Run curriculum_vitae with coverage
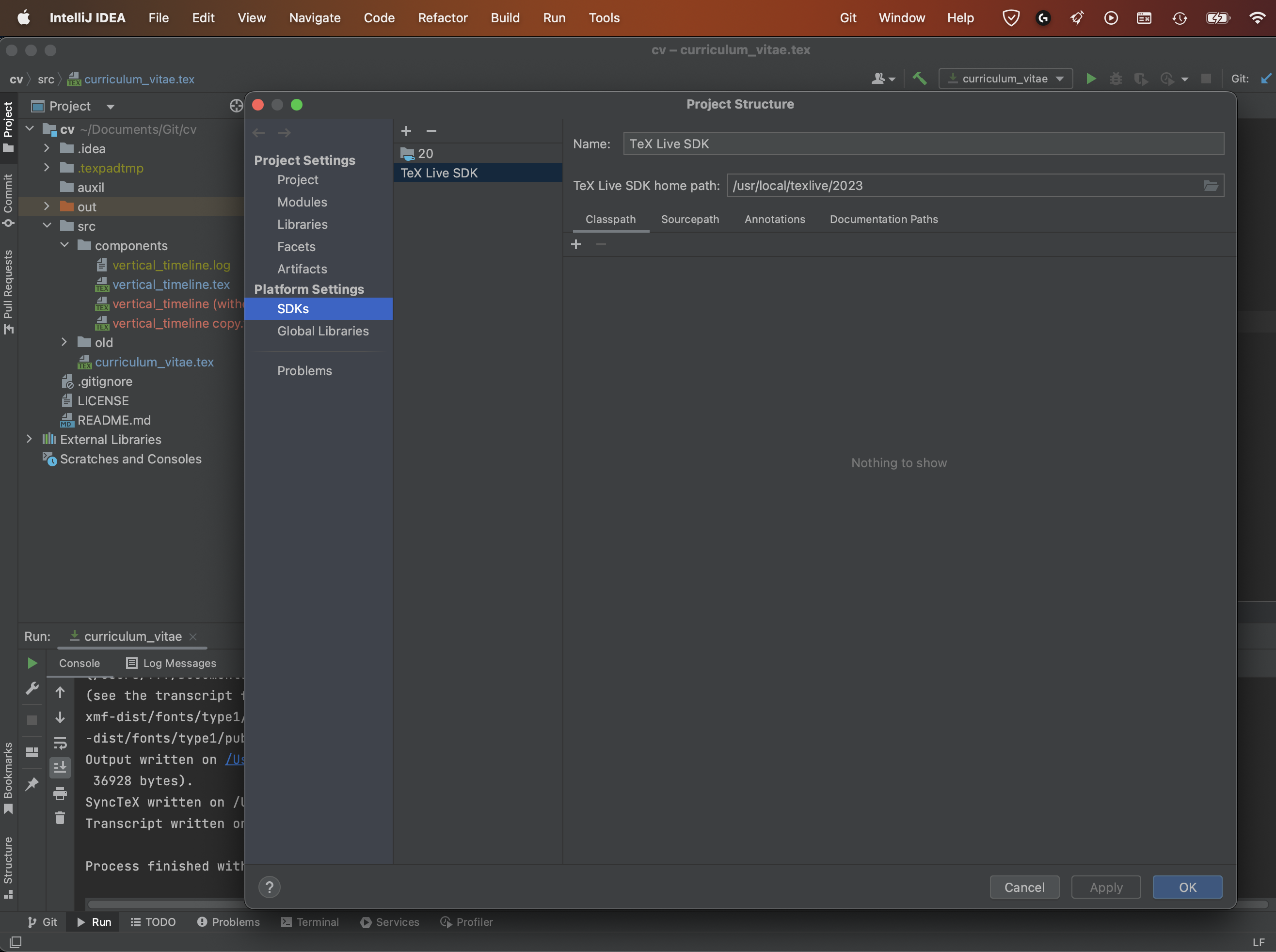 pos(1140,79)
